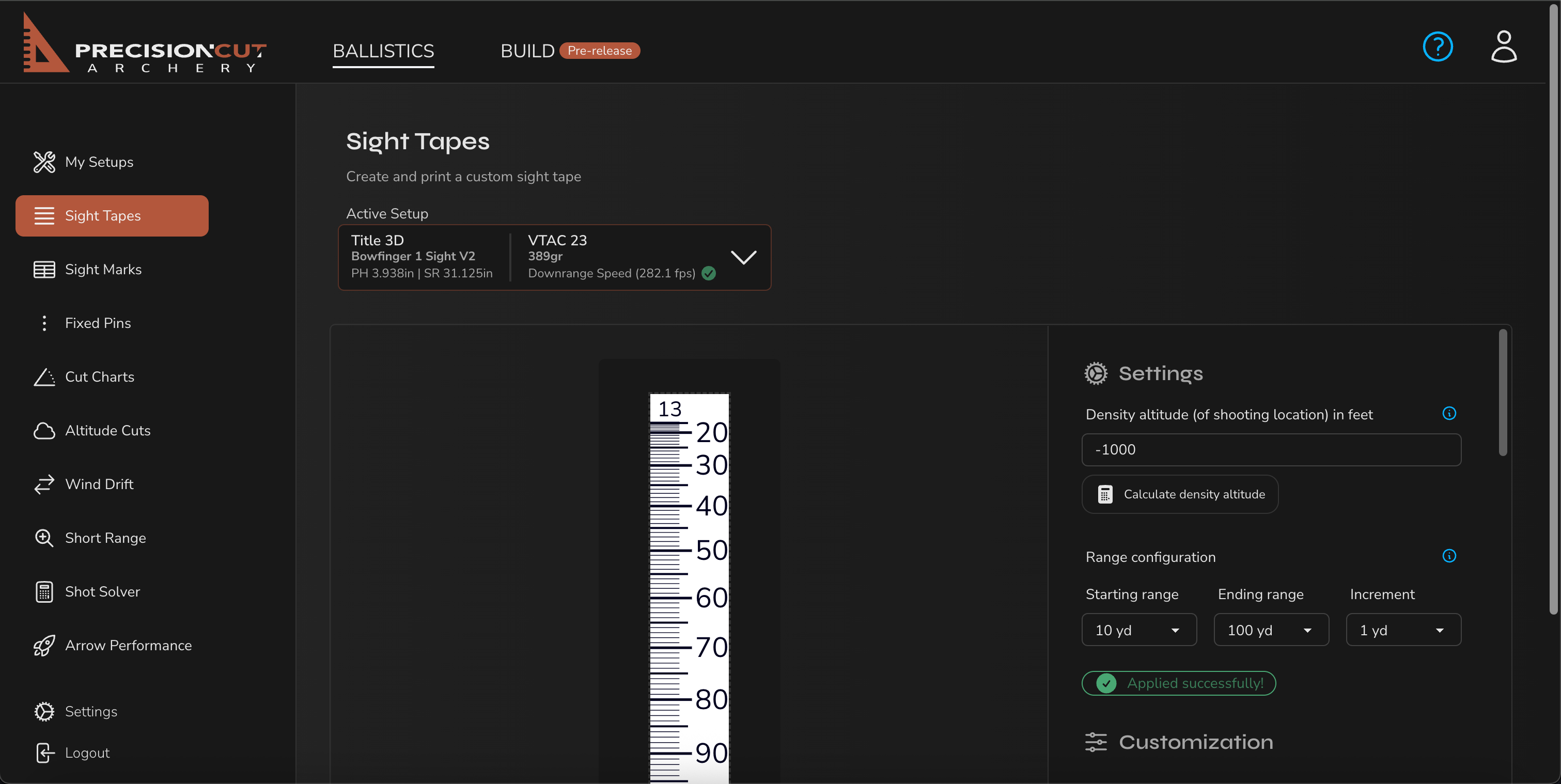Click the My Setups tools icon
Image resolution: width=1561 pixels, height=784 pixels.
tap(44, 162)
